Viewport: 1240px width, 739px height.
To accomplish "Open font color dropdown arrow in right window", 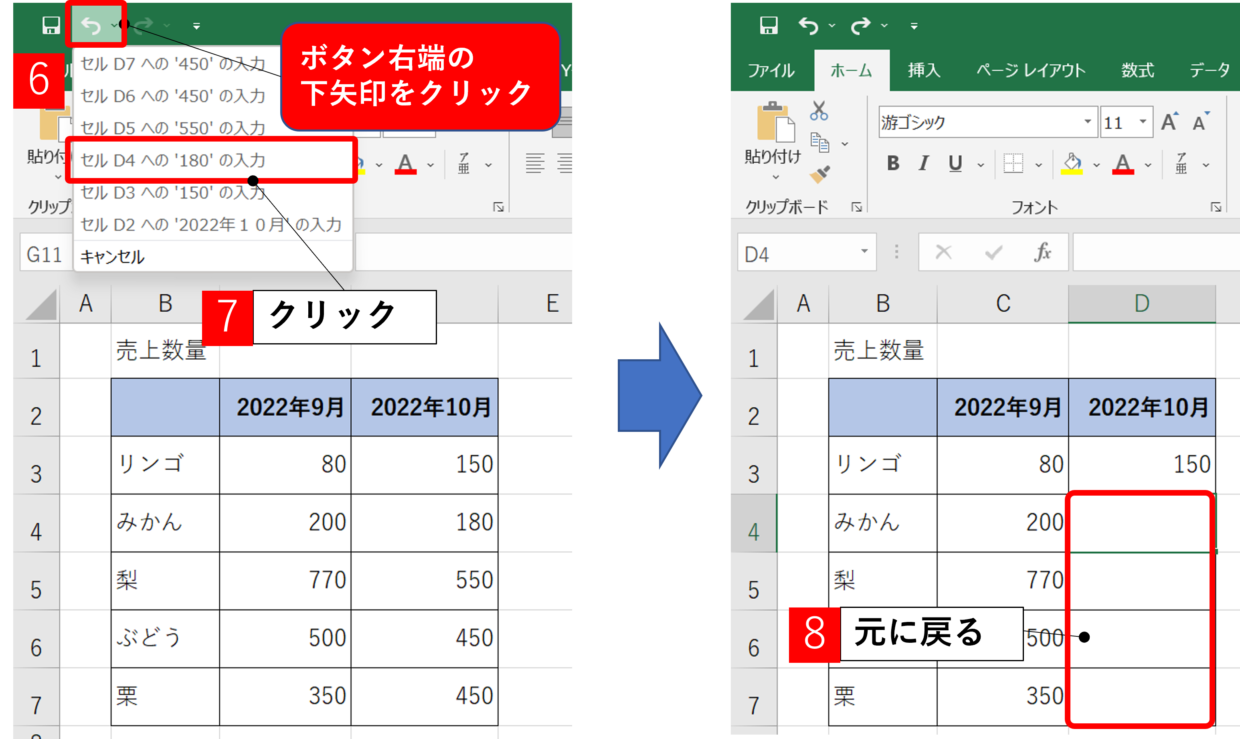I will [x=1148, y=165].
